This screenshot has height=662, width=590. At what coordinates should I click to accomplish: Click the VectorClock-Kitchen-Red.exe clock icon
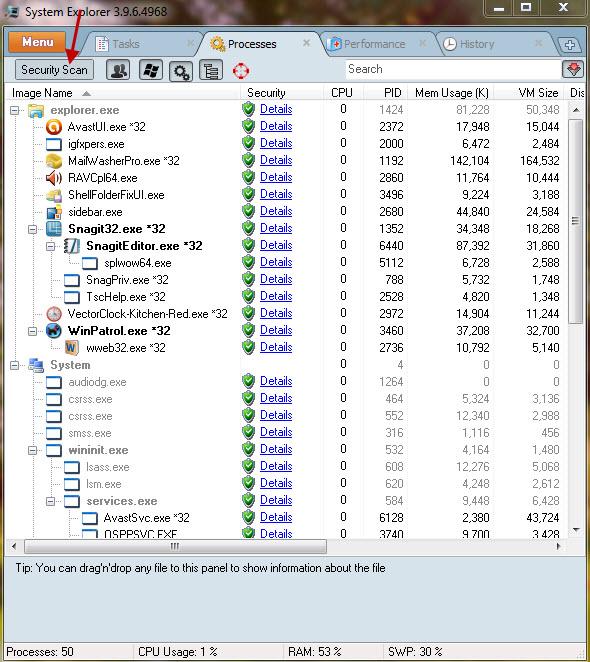tap(54, 314)
